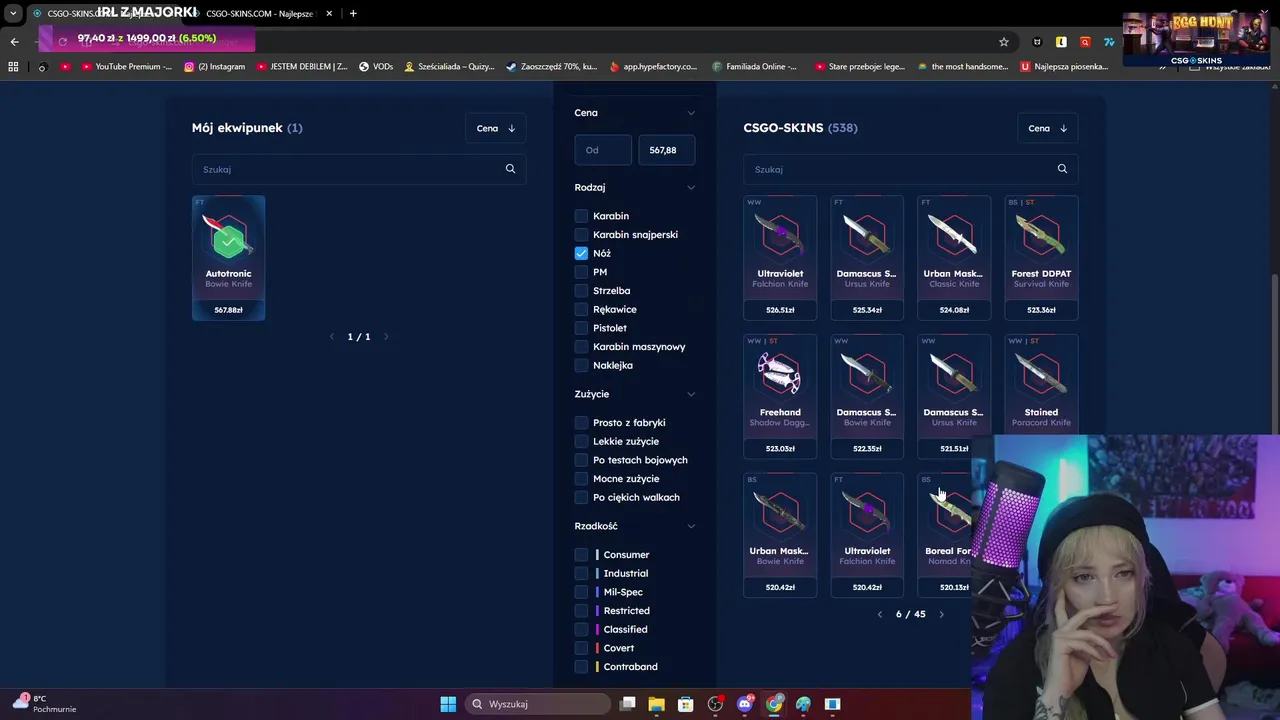
Task: Click the taskbar Wyszukaj search box
Action: tap(538, 704)
